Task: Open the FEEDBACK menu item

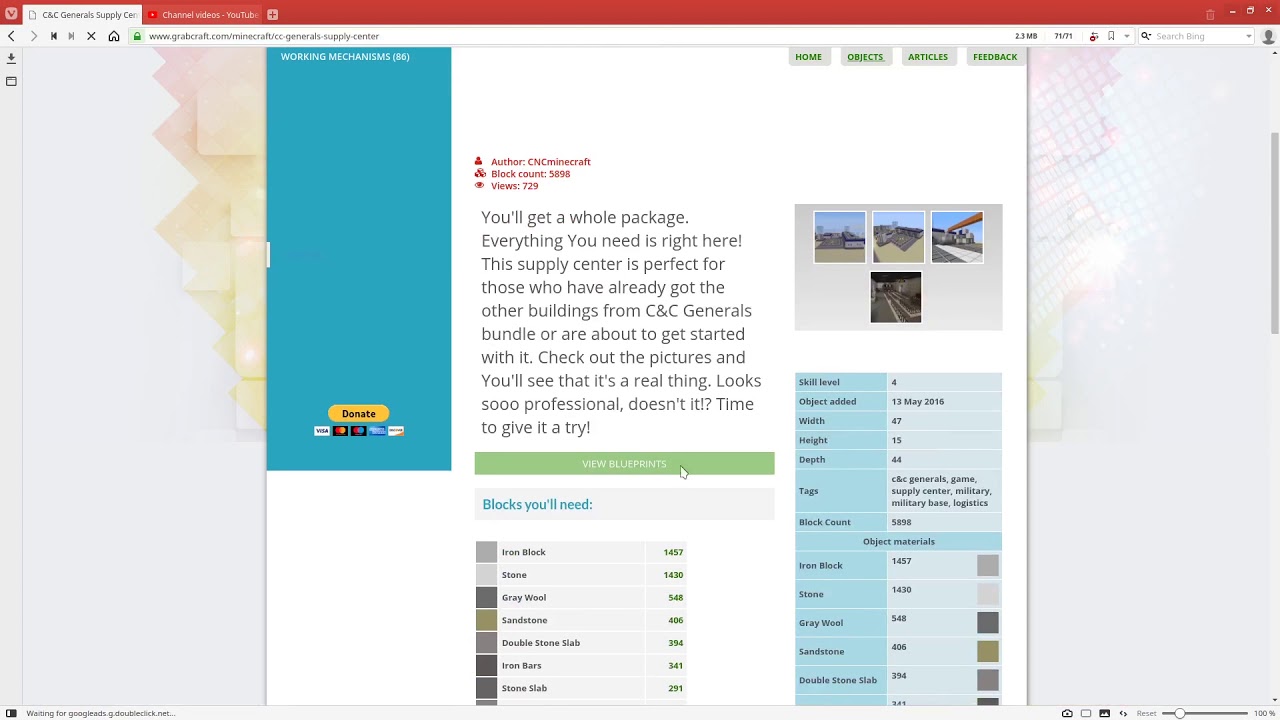Action: click(x=995, y=57)
